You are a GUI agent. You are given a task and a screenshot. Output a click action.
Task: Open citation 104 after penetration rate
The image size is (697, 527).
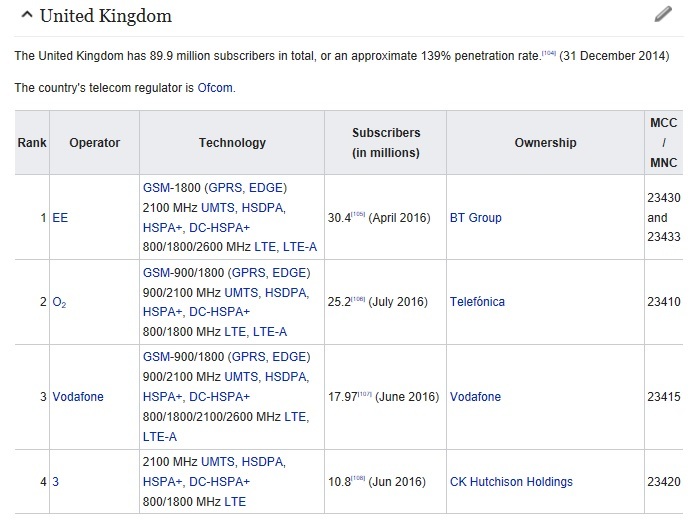click(x=548, y=52)
